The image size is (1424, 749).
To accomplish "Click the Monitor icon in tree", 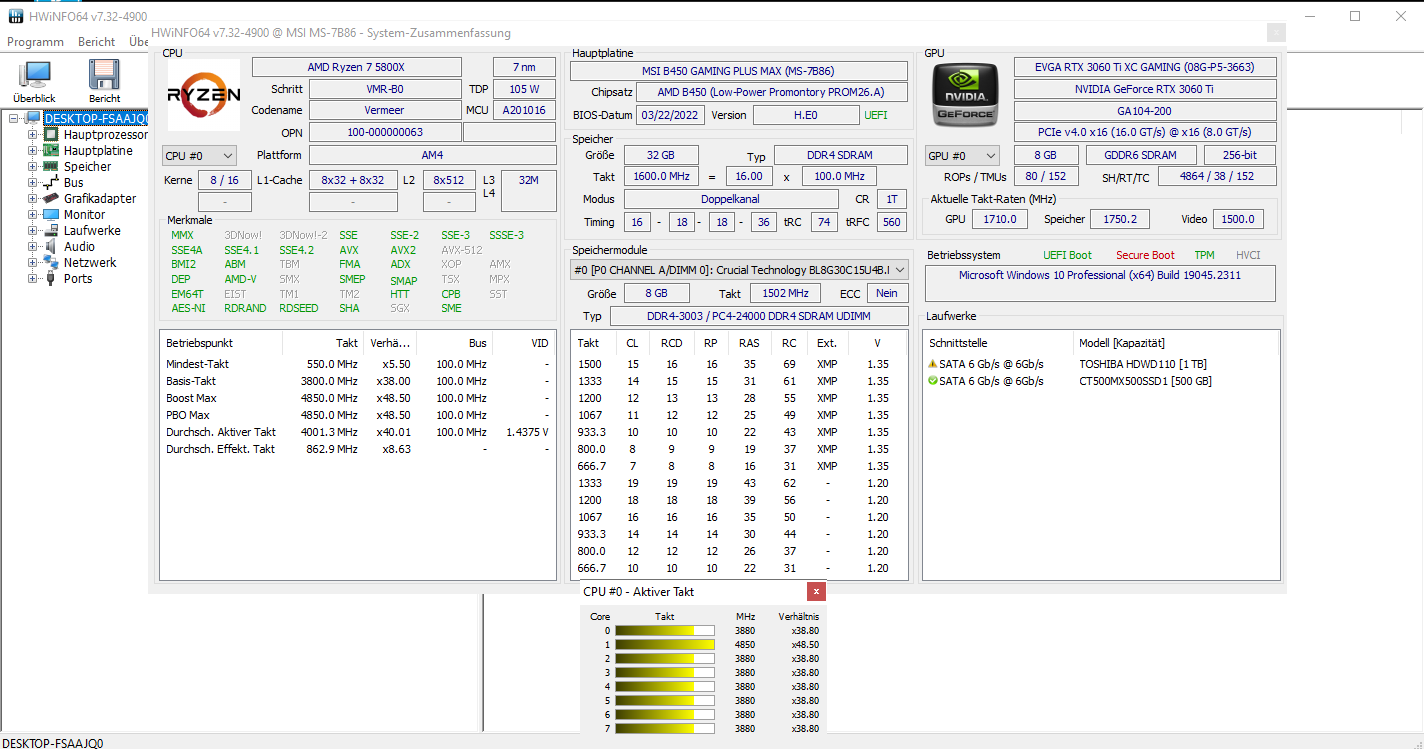I will (51, 215).
